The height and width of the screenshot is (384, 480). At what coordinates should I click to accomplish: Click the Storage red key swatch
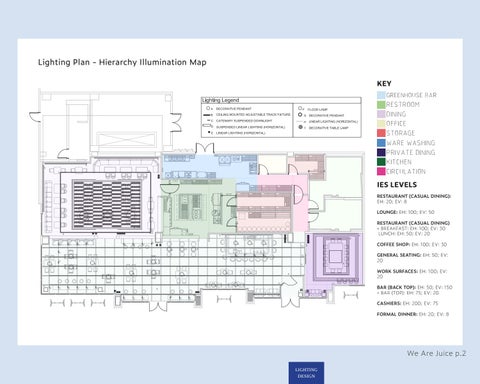(381, 133)
